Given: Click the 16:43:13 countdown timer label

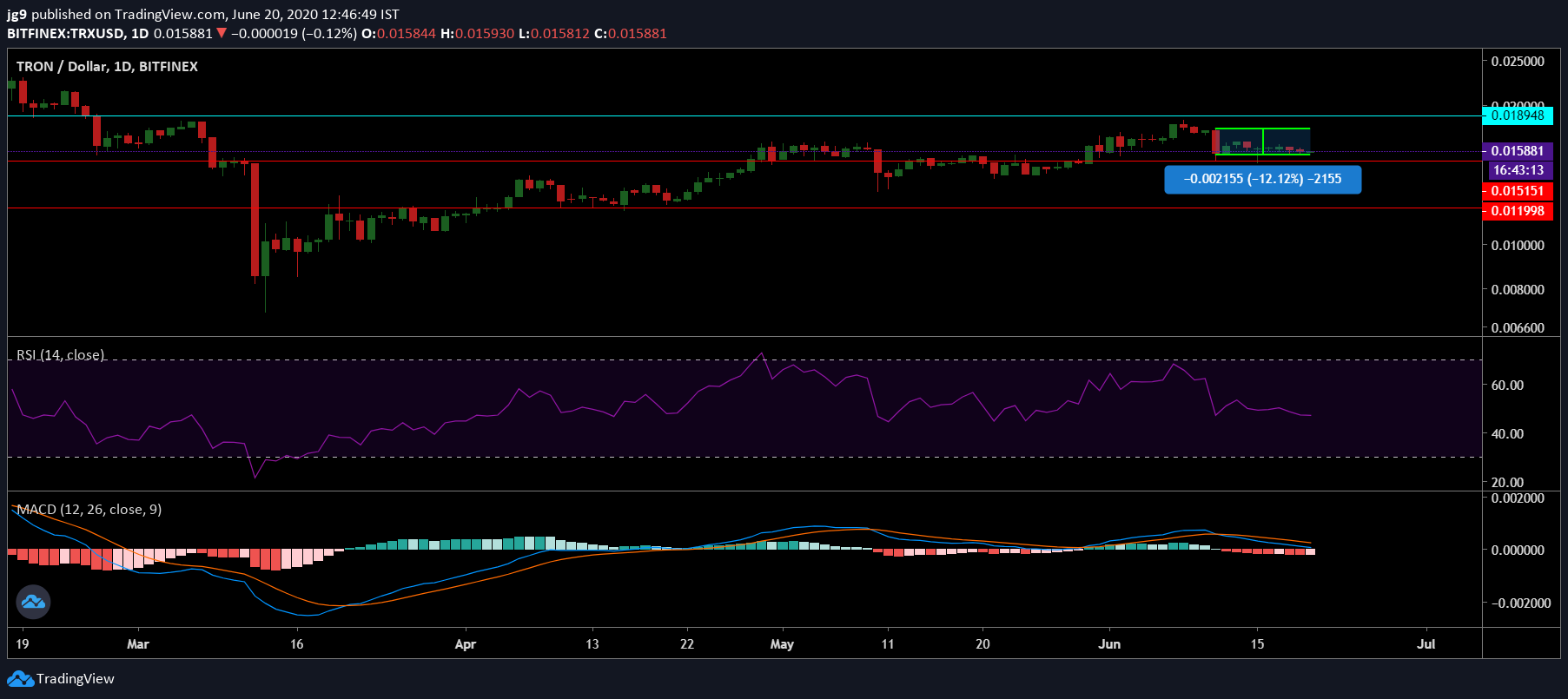Looking at the screenshot, I should [x=1518, y=170].
